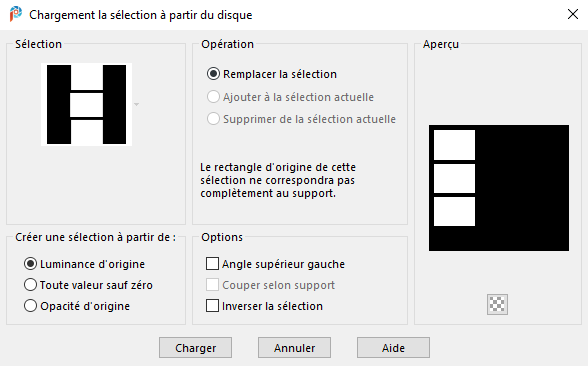Cancel with the Annuler button
Image resolution: width=588 pixels, height=366 pixels.
294,348
